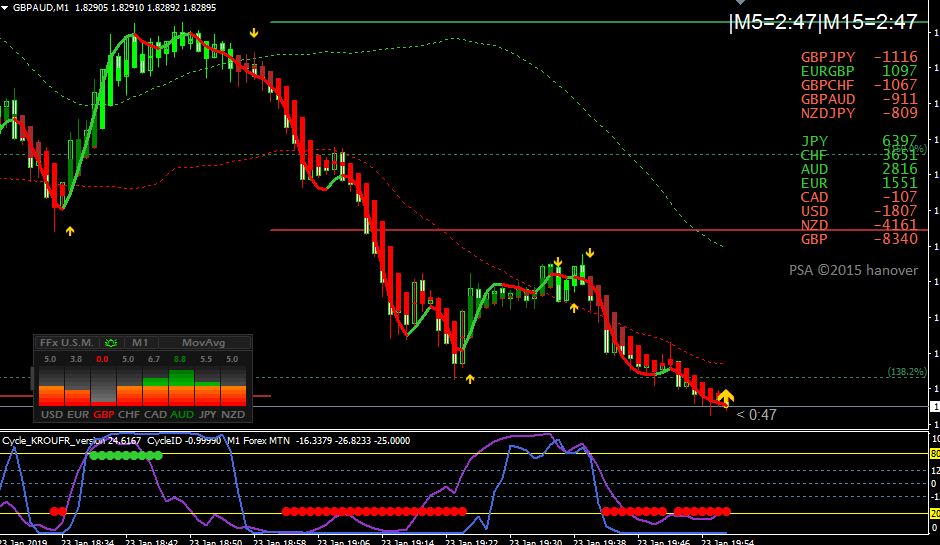Select the EURGBP pair in the strength list
This screenshot has height=545, width=940.
click(x=827, y=71)
